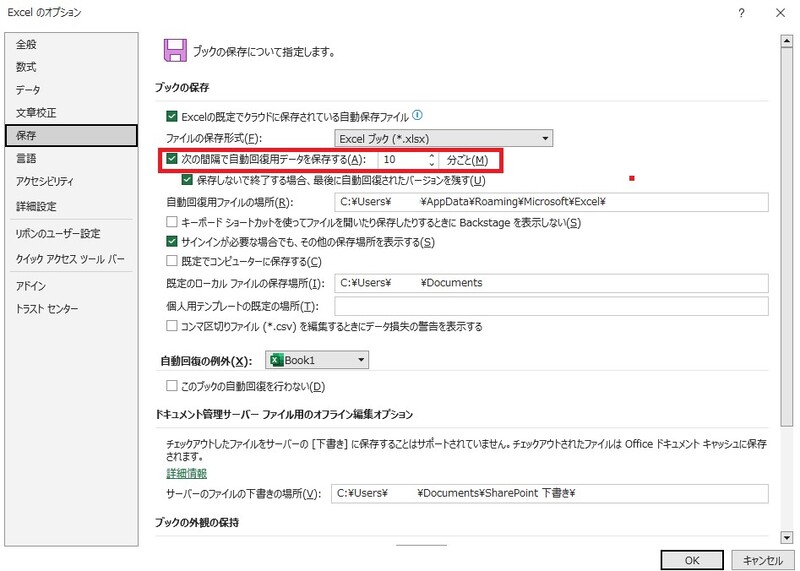Click the AutoRecover file location field
800x571 pixels.
pos(552,202)
